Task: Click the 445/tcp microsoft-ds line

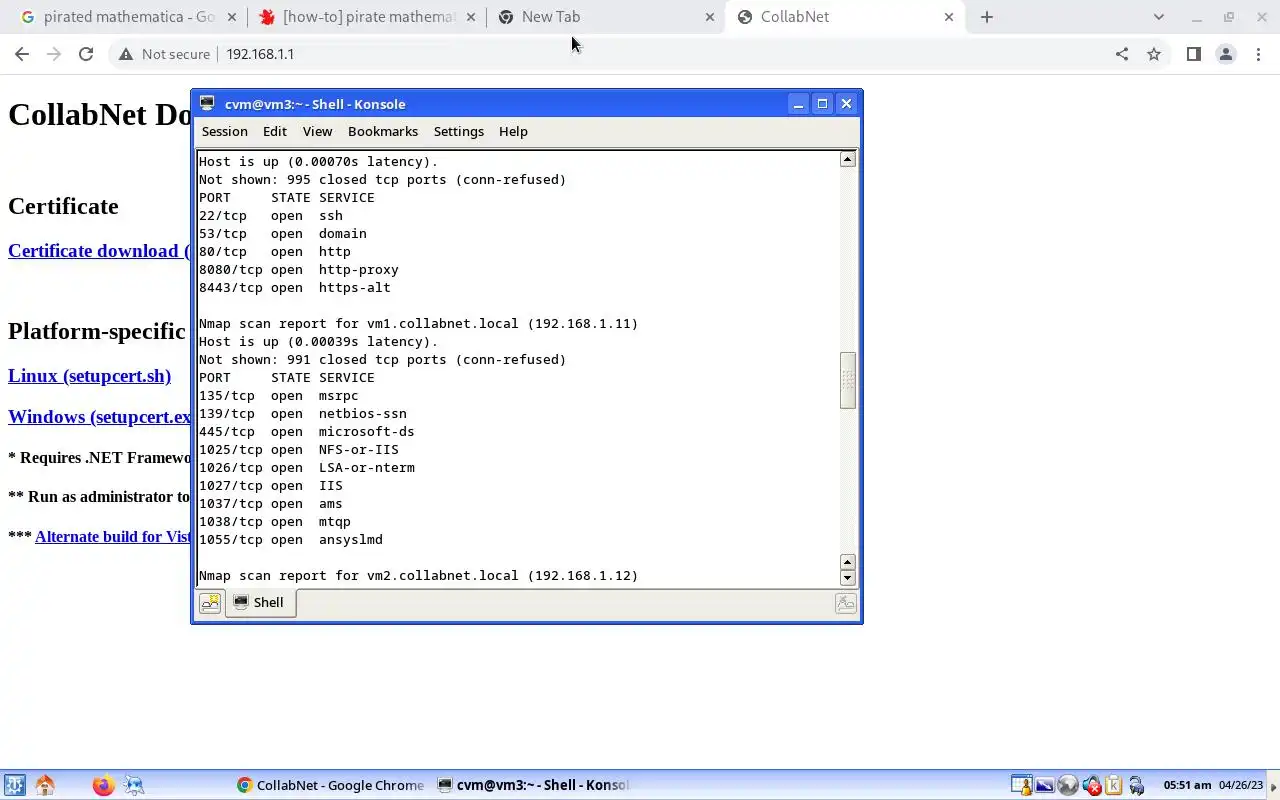Action: [306, 432]
